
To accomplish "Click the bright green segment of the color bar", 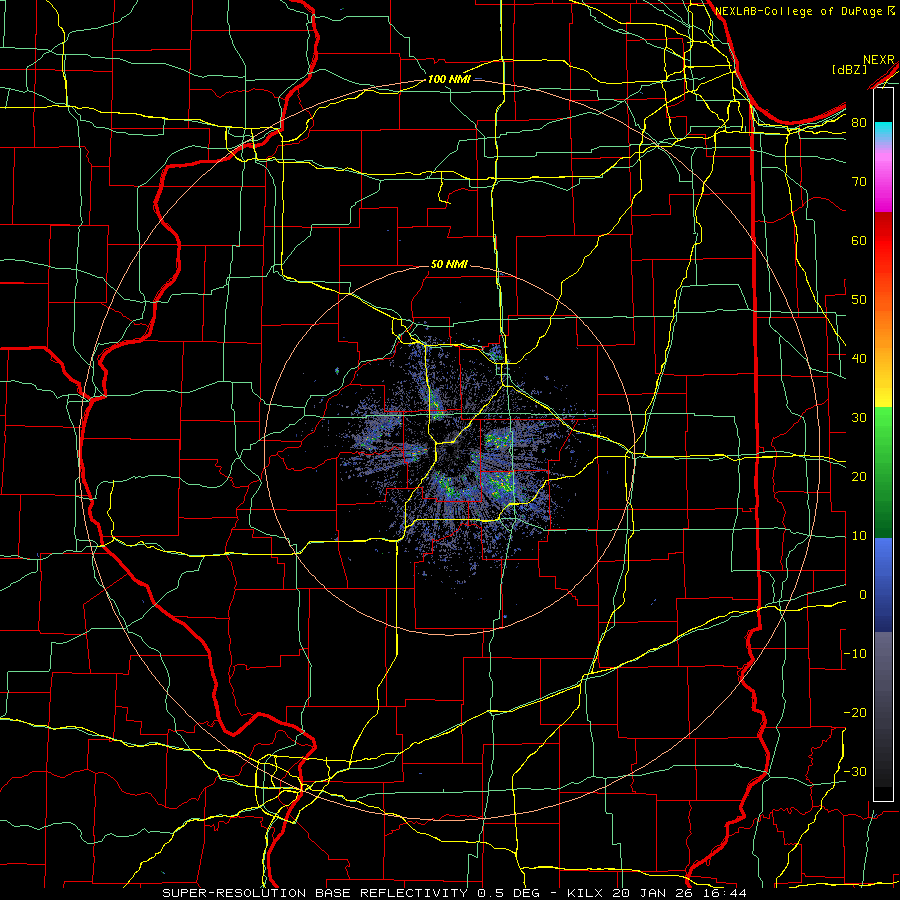I will (883, 428).
